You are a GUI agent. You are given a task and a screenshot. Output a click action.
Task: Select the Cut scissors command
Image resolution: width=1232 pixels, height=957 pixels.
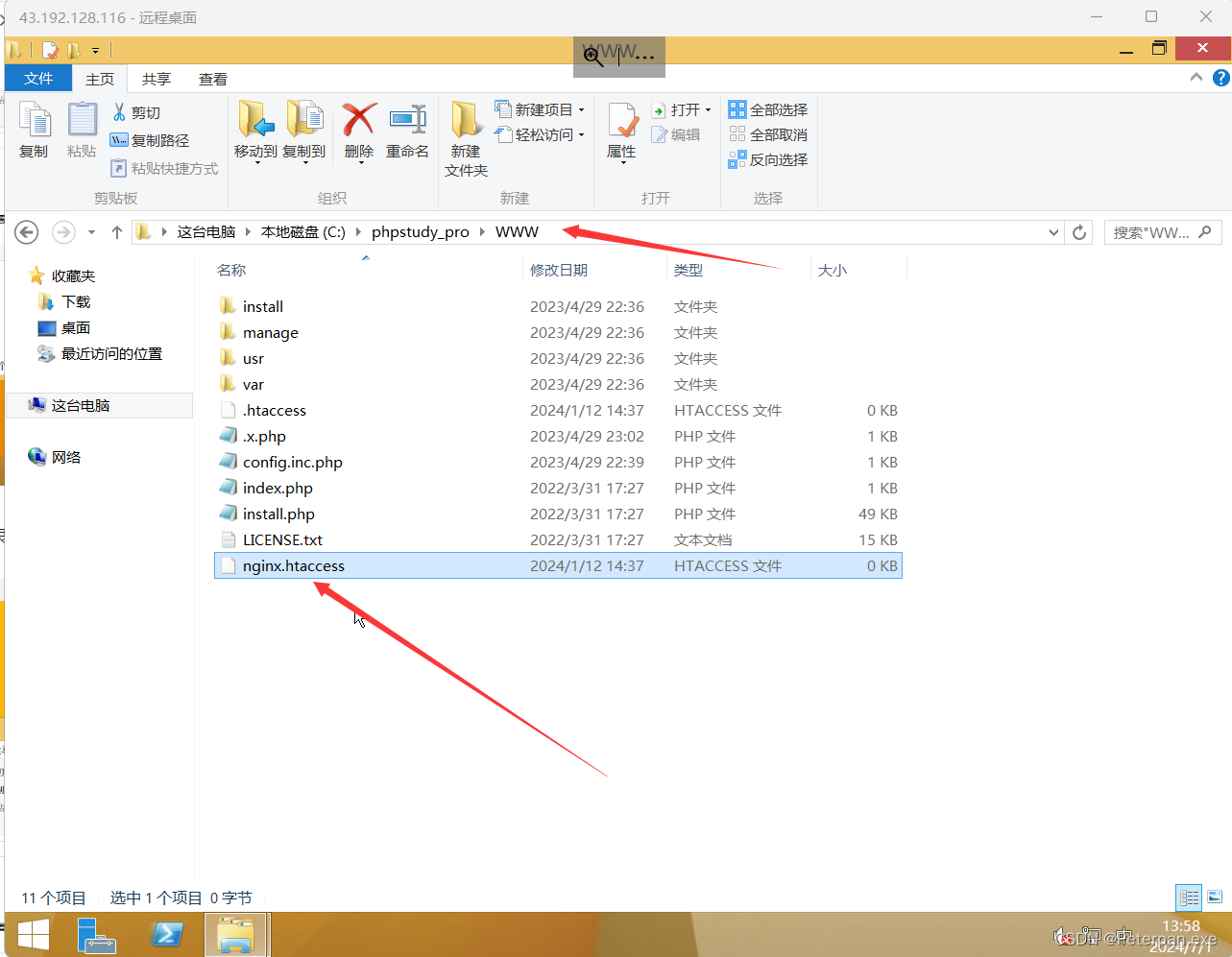pyautogui.click(x=136, y=112)
